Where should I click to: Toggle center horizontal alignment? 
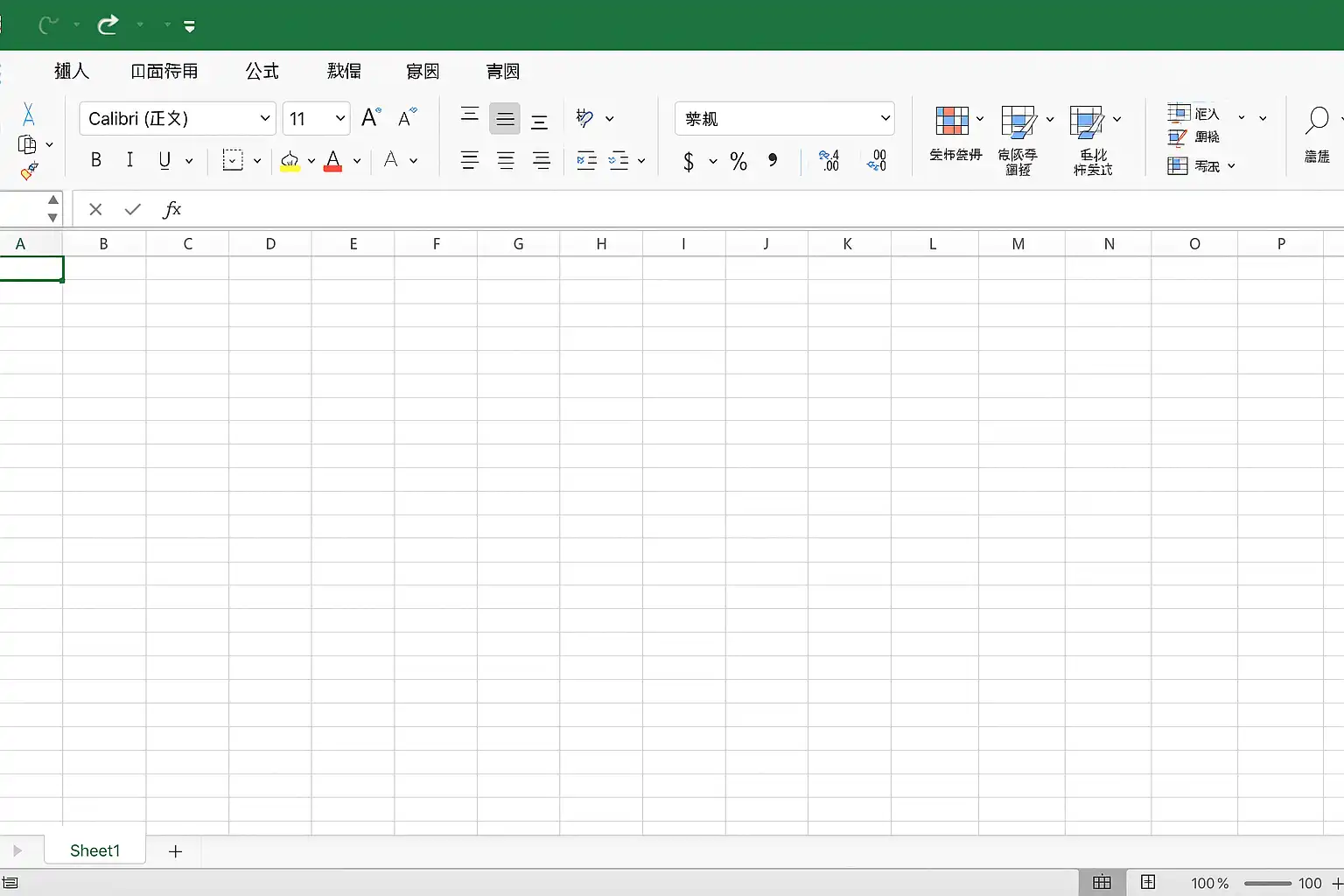pos(506,161)
